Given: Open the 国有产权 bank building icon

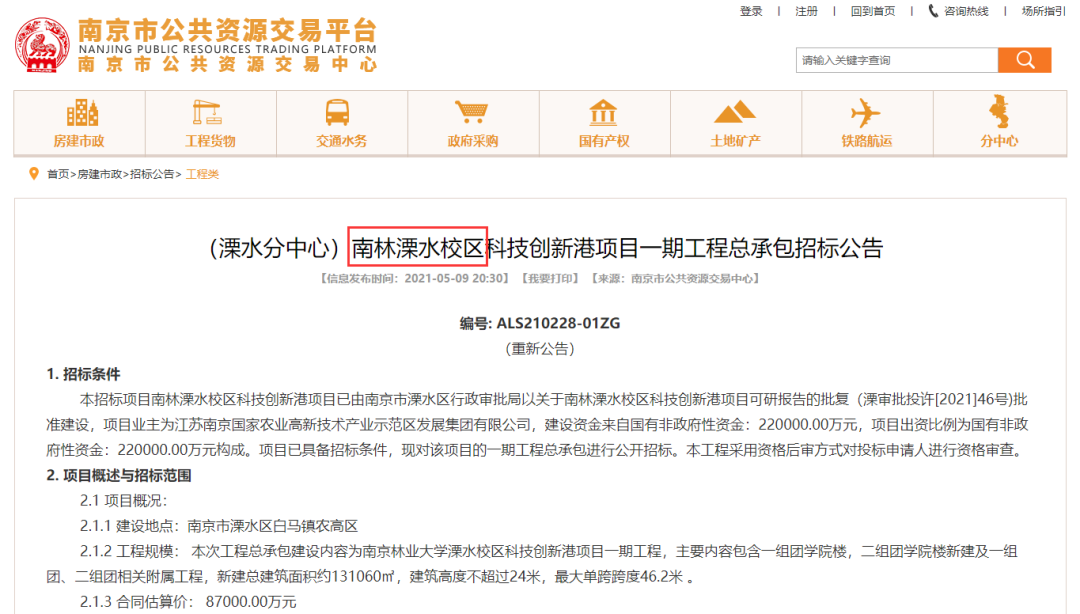Looking at the screenshot, I should click(x=603, y=112).
